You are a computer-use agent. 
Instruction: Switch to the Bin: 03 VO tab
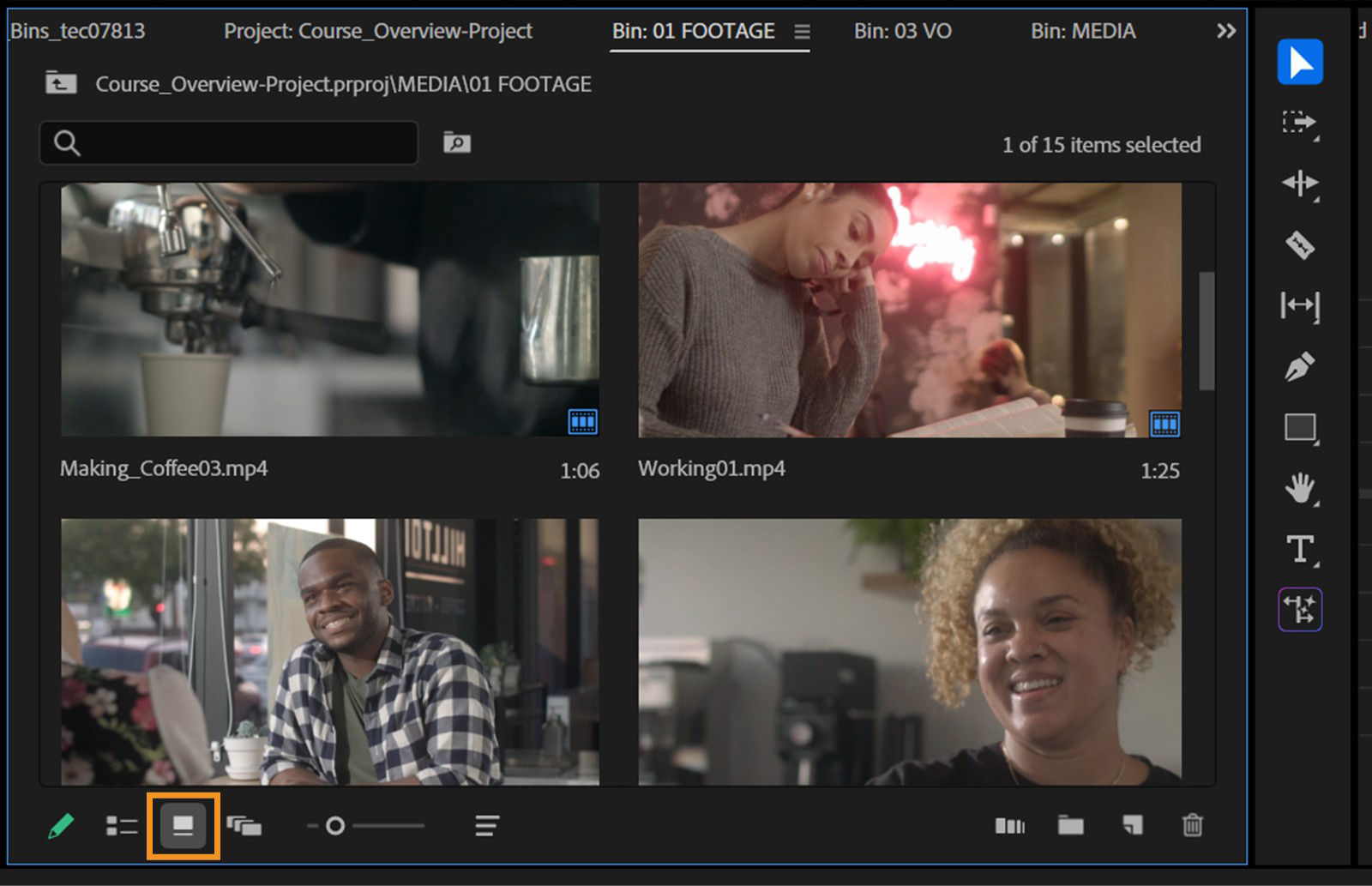pos(902,31)
